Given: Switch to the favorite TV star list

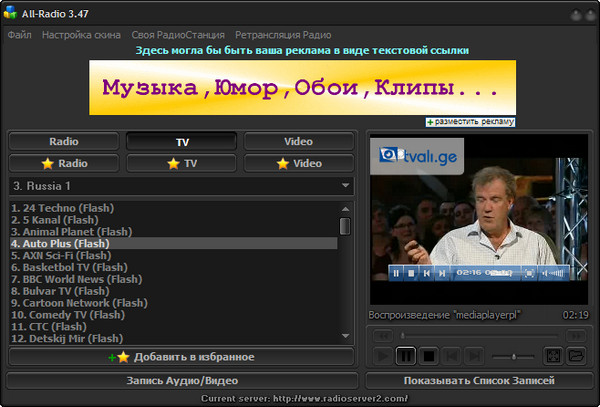Looking at the screenshot, I should [x=181, y=163].
